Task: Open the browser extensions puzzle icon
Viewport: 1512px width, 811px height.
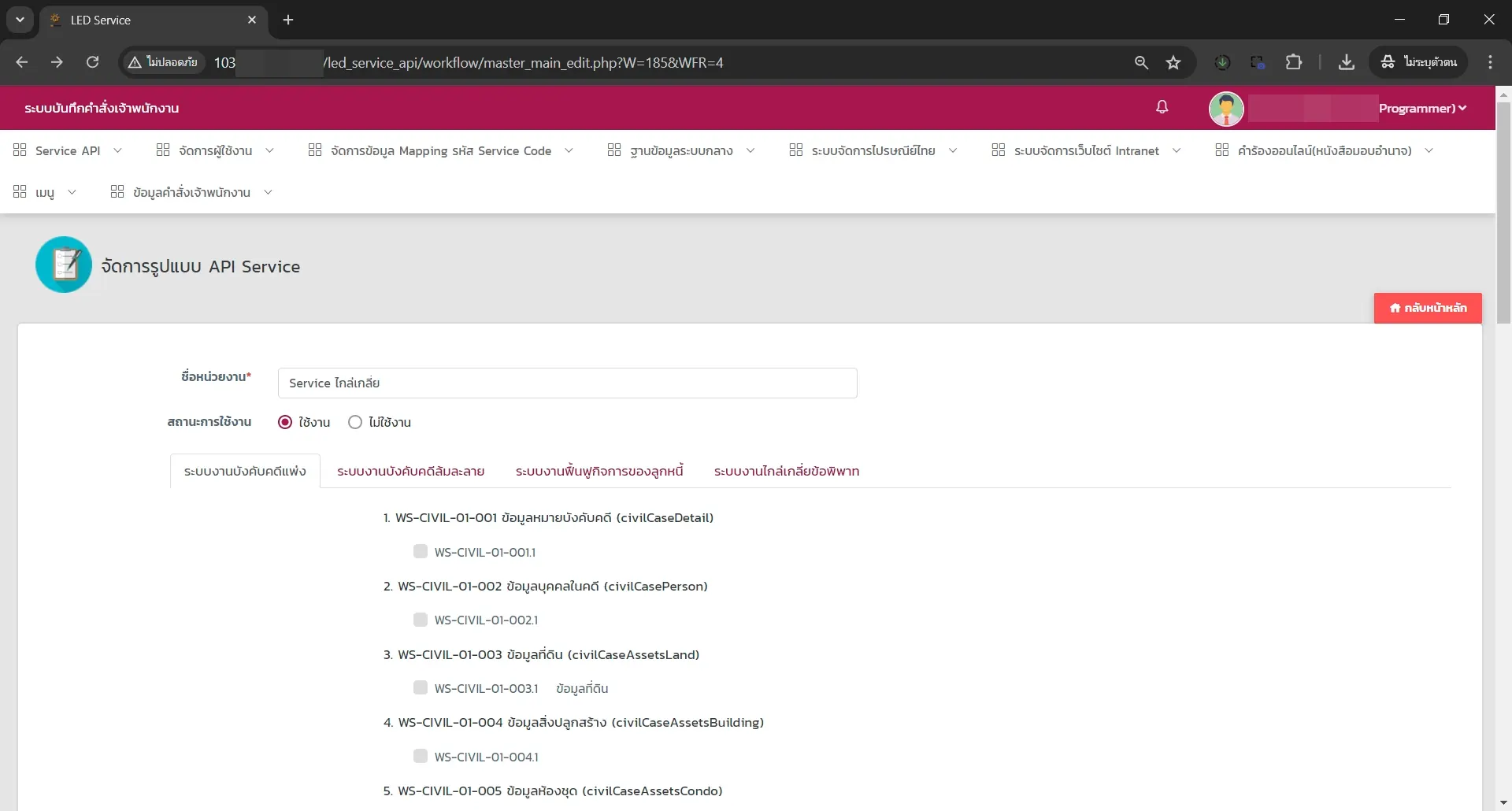Action: [x=1293, y=62]
